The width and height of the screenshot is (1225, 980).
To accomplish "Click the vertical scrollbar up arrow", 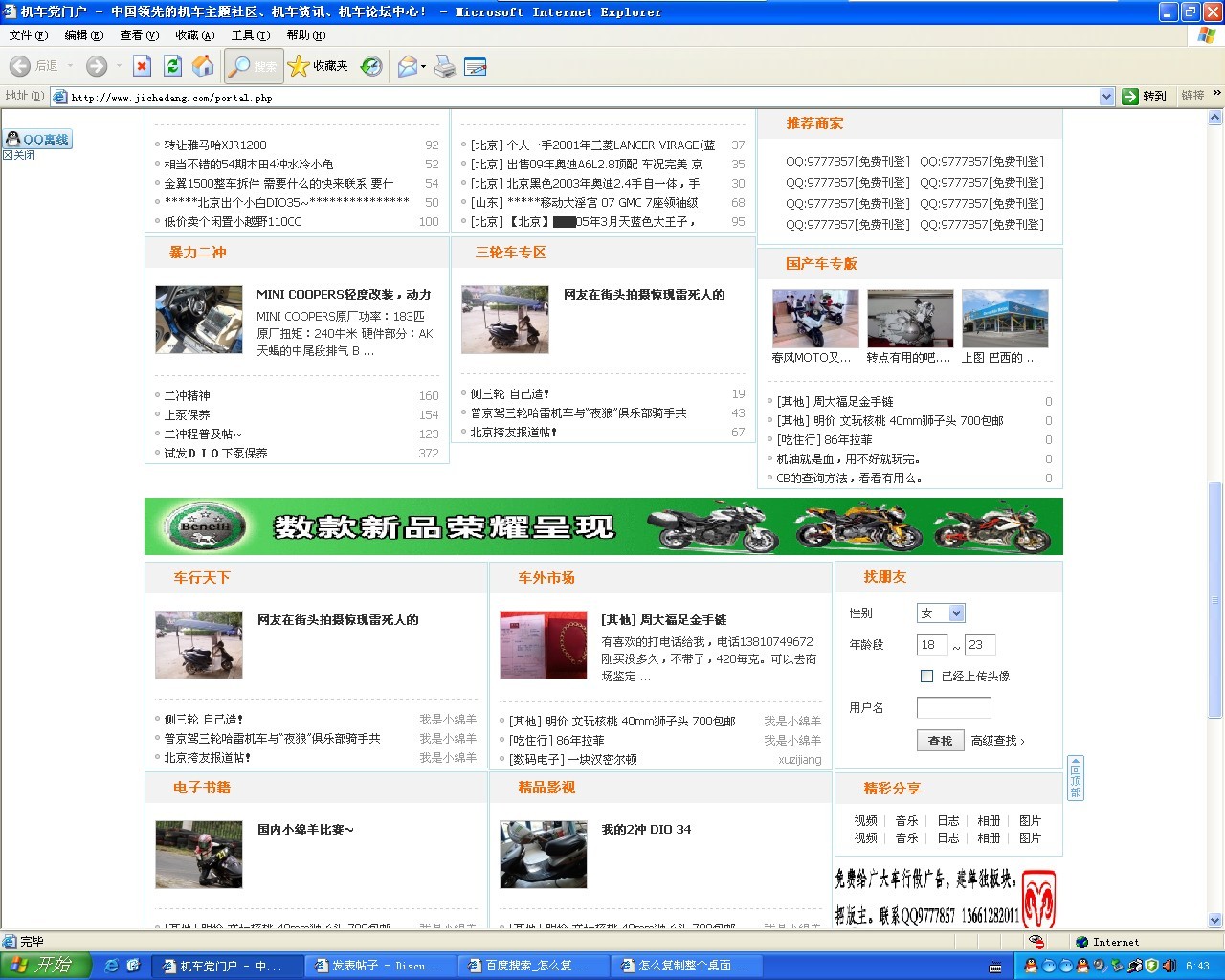I will [1215, 118].
